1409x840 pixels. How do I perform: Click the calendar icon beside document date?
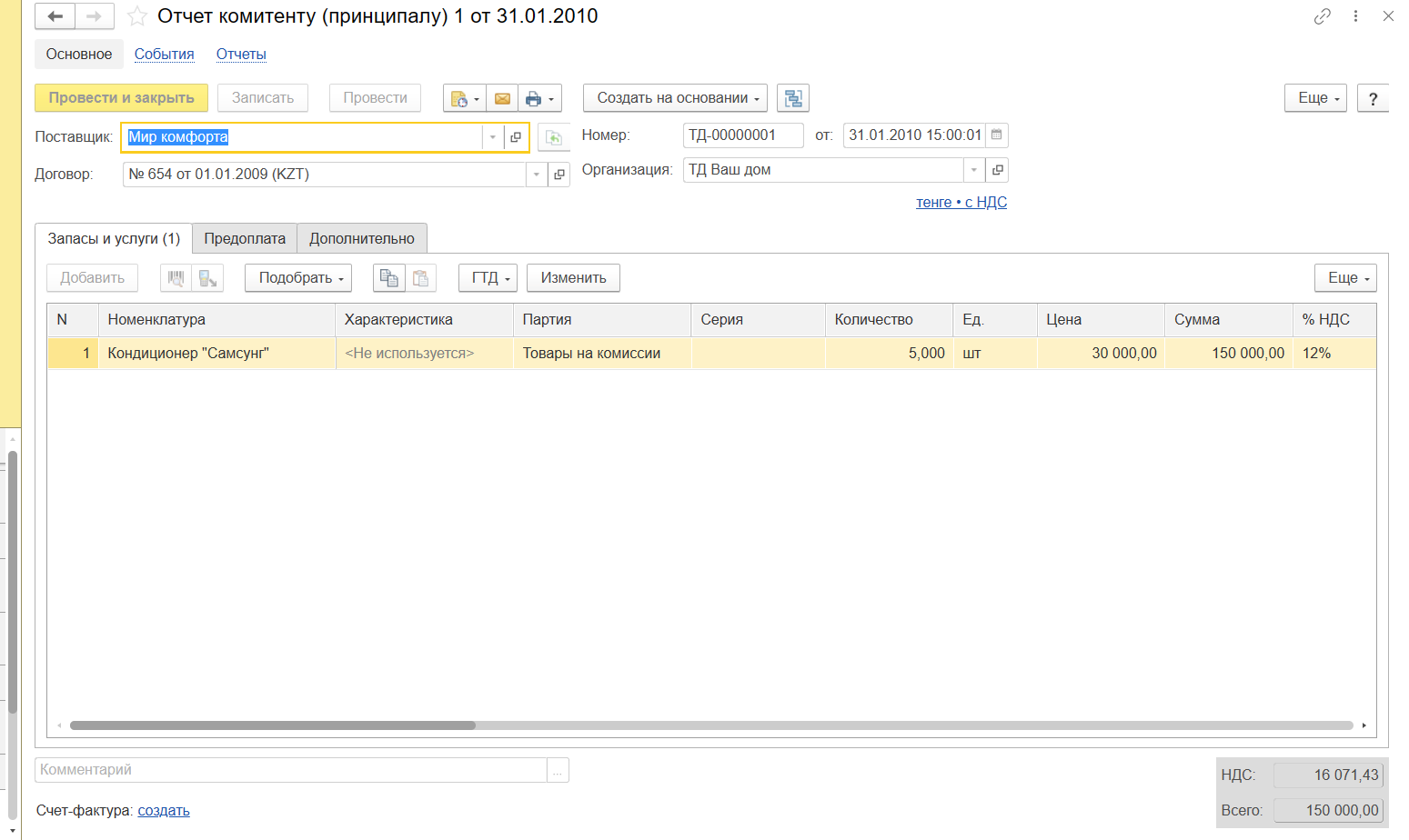click(997, 135)
